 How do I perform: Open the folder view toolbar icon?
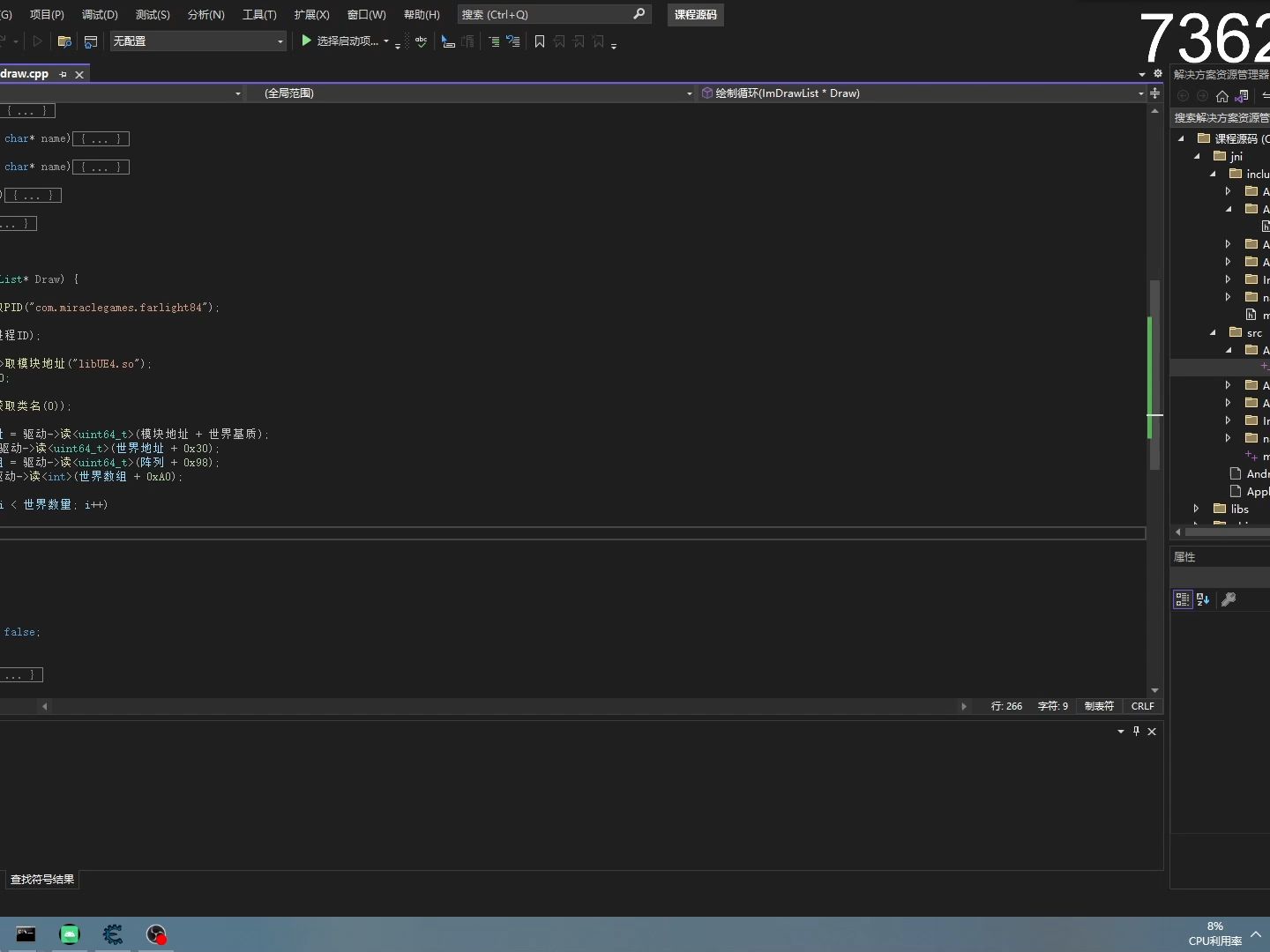(64, 41)
